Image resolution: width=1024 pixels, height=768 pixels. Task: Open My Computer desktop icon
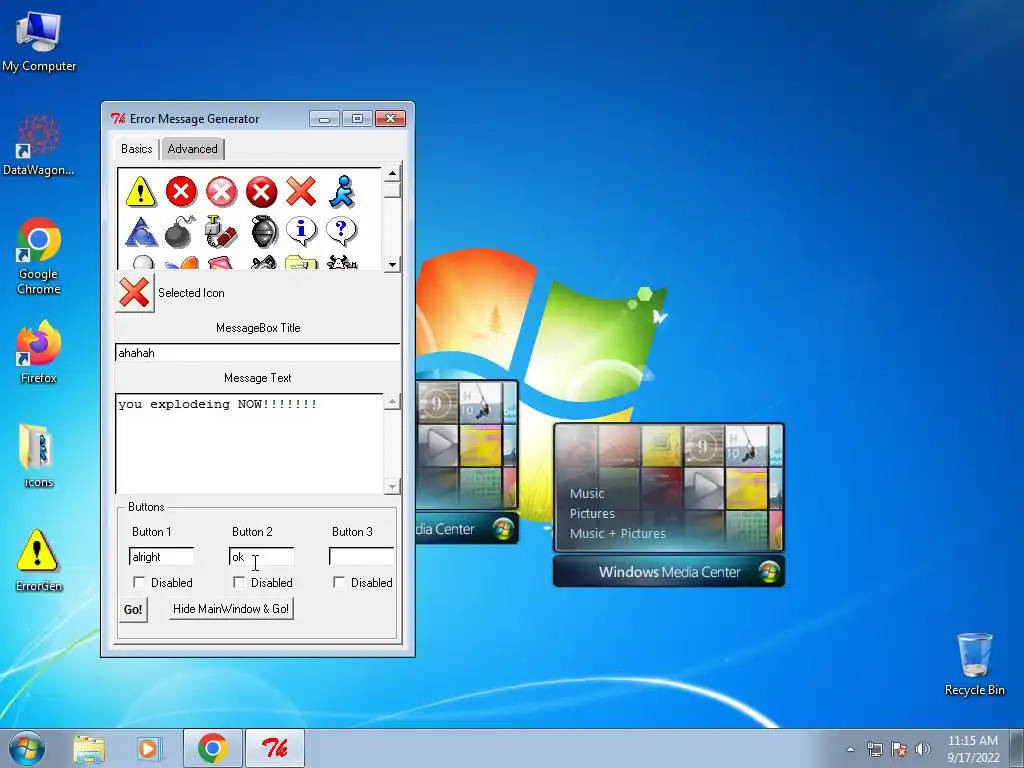pyautogui.click(x=39, y=42)
